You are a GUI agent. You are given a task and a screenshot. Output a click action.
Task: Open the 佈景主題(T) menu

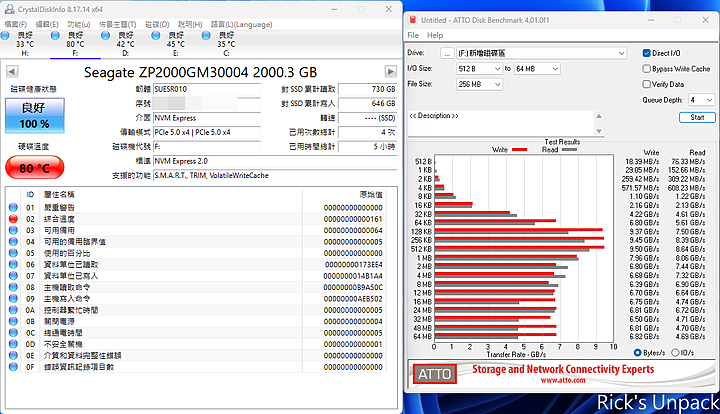[x=118, y=24]
